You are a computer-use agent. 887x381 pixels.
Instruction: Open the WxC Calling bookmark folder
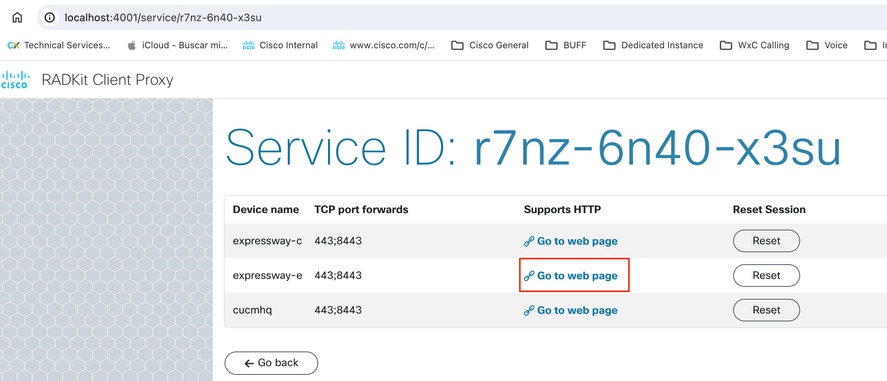754,45
